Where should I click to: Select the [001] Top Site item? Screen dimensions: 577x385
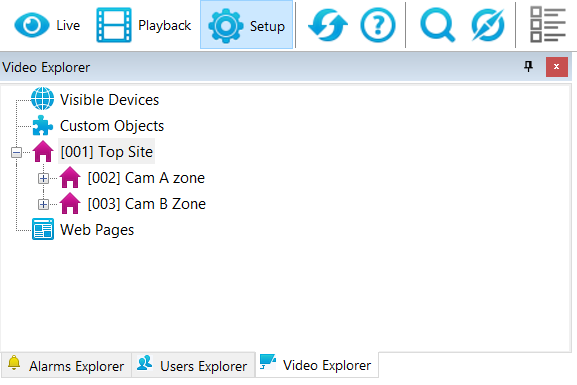106,152
